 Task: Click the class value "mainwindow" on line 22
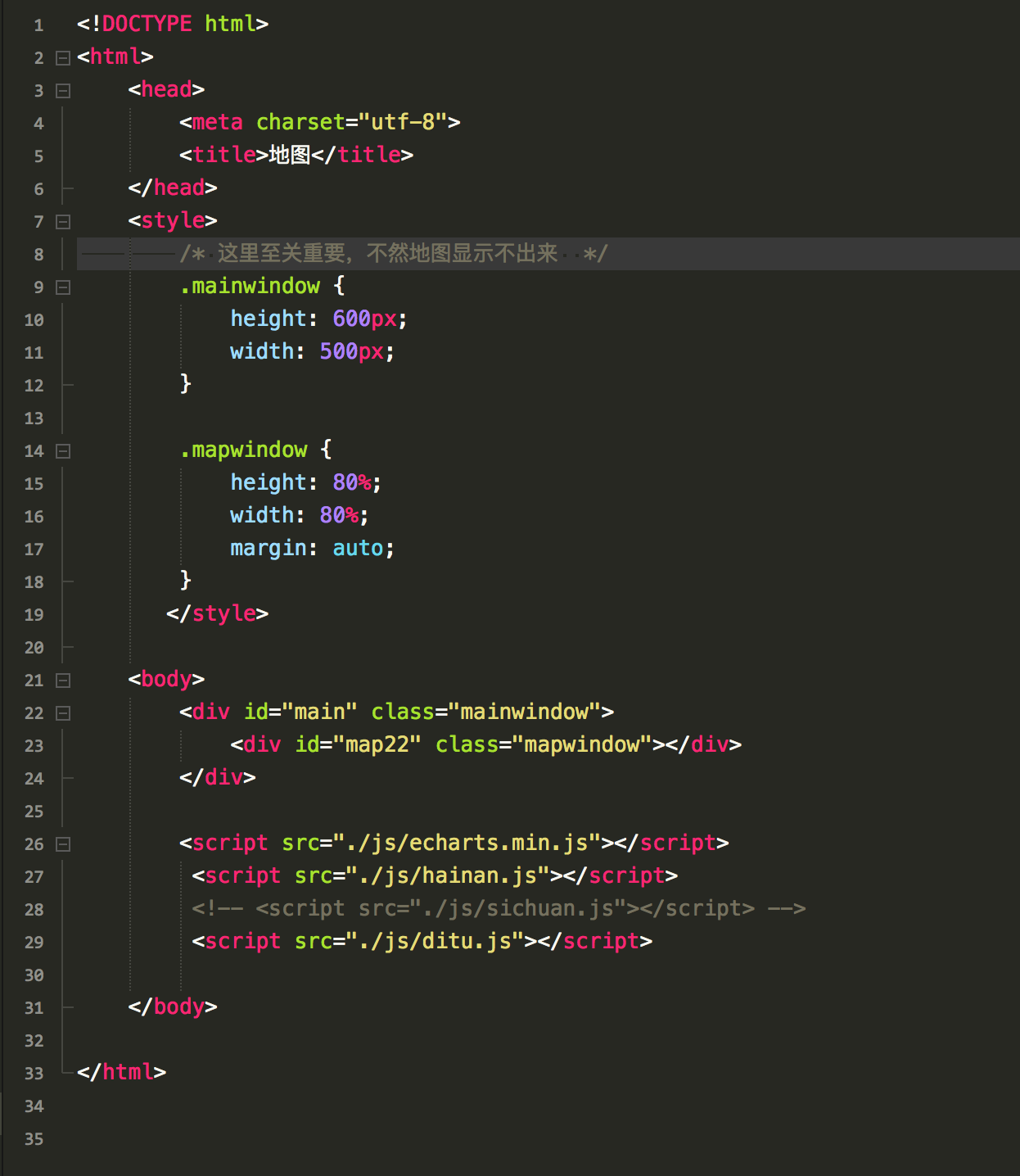tap(525, 712)
